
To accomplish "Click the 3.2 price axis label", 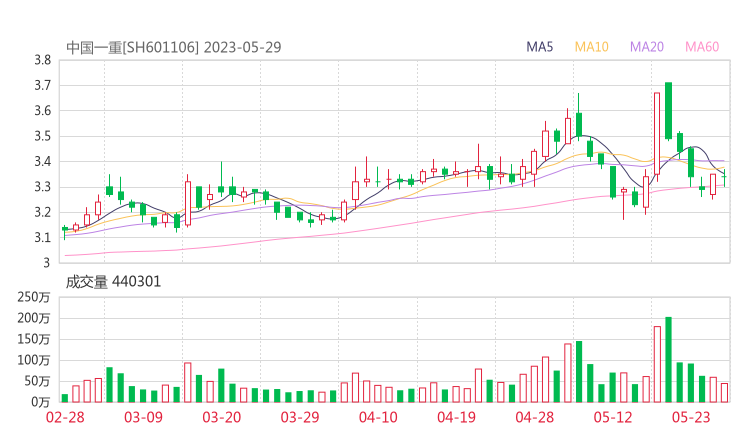I will (42, 212).
